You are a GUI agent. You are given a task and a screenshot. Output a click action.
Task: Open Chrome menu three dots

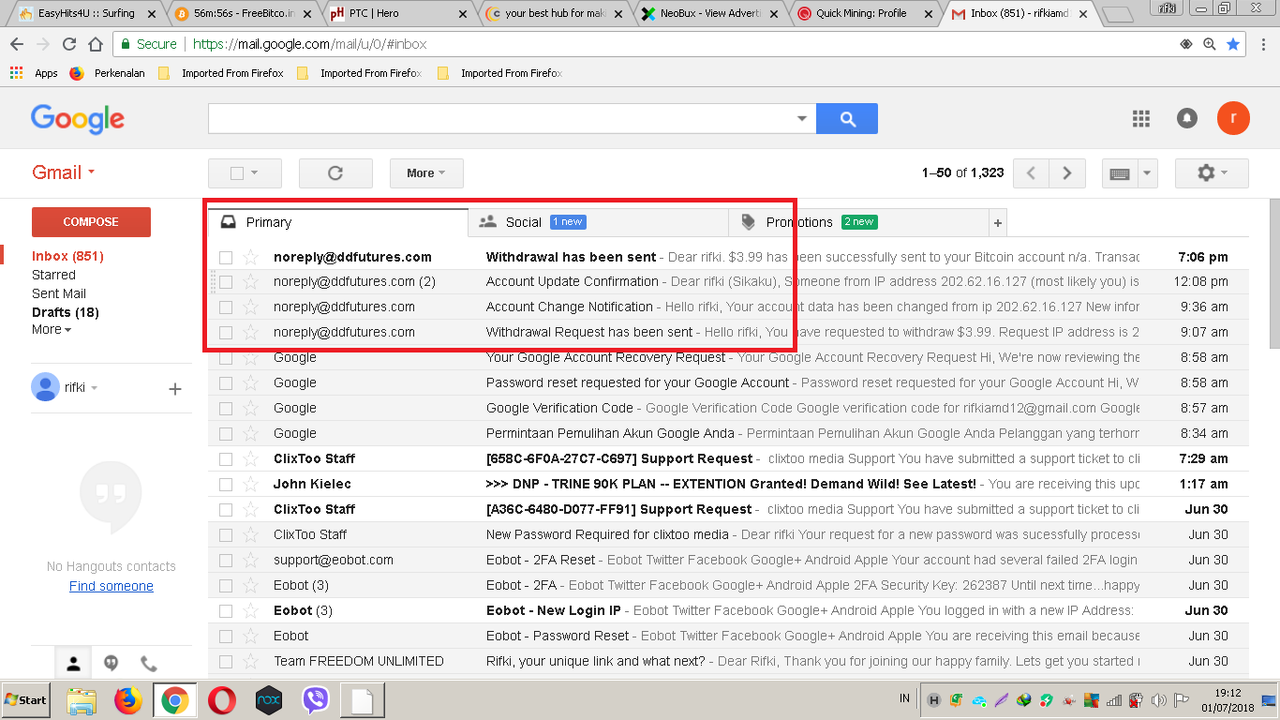tap(1263, 44)
